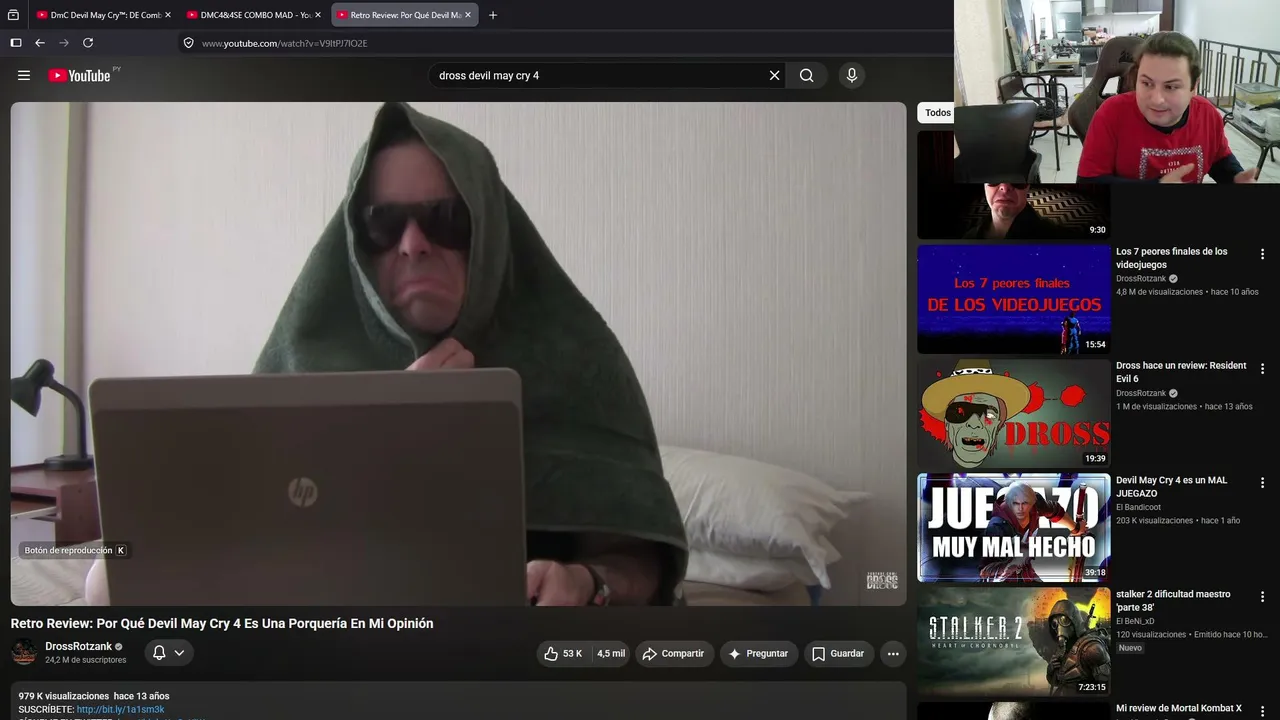This screenshot has width=1280, height=720.
Task: Visit El BeNi_xD channel under stalker video
Action: coord(1135,621)
